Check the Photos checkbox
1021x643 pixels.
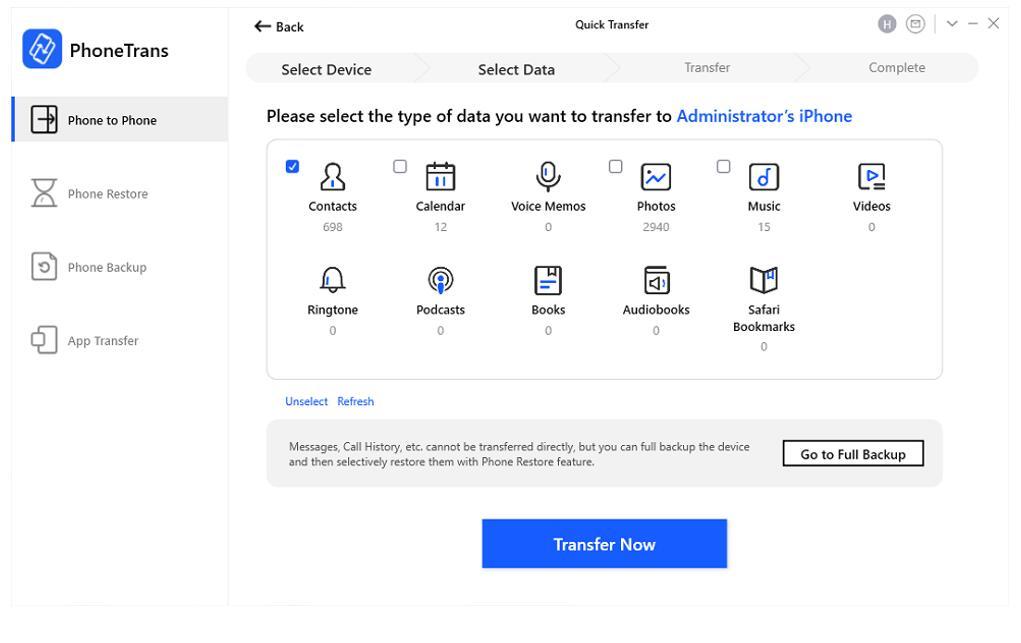point(615,166)
